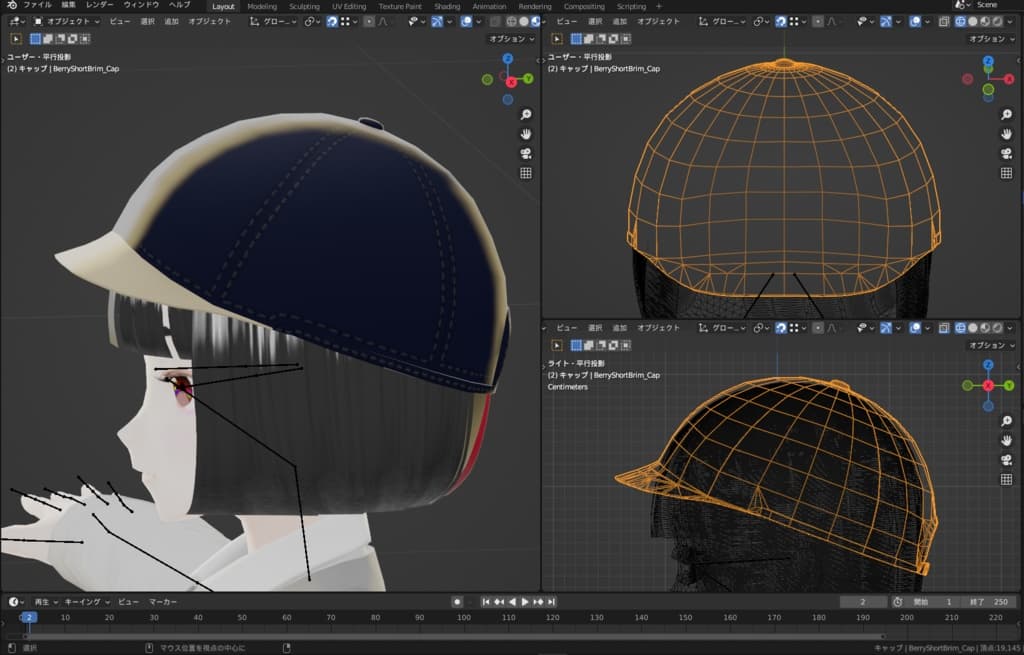Open the グロー transform orientation dropdown in the left viewport
This screenshot has height=655, width=1024.
[x=274, y=20]
